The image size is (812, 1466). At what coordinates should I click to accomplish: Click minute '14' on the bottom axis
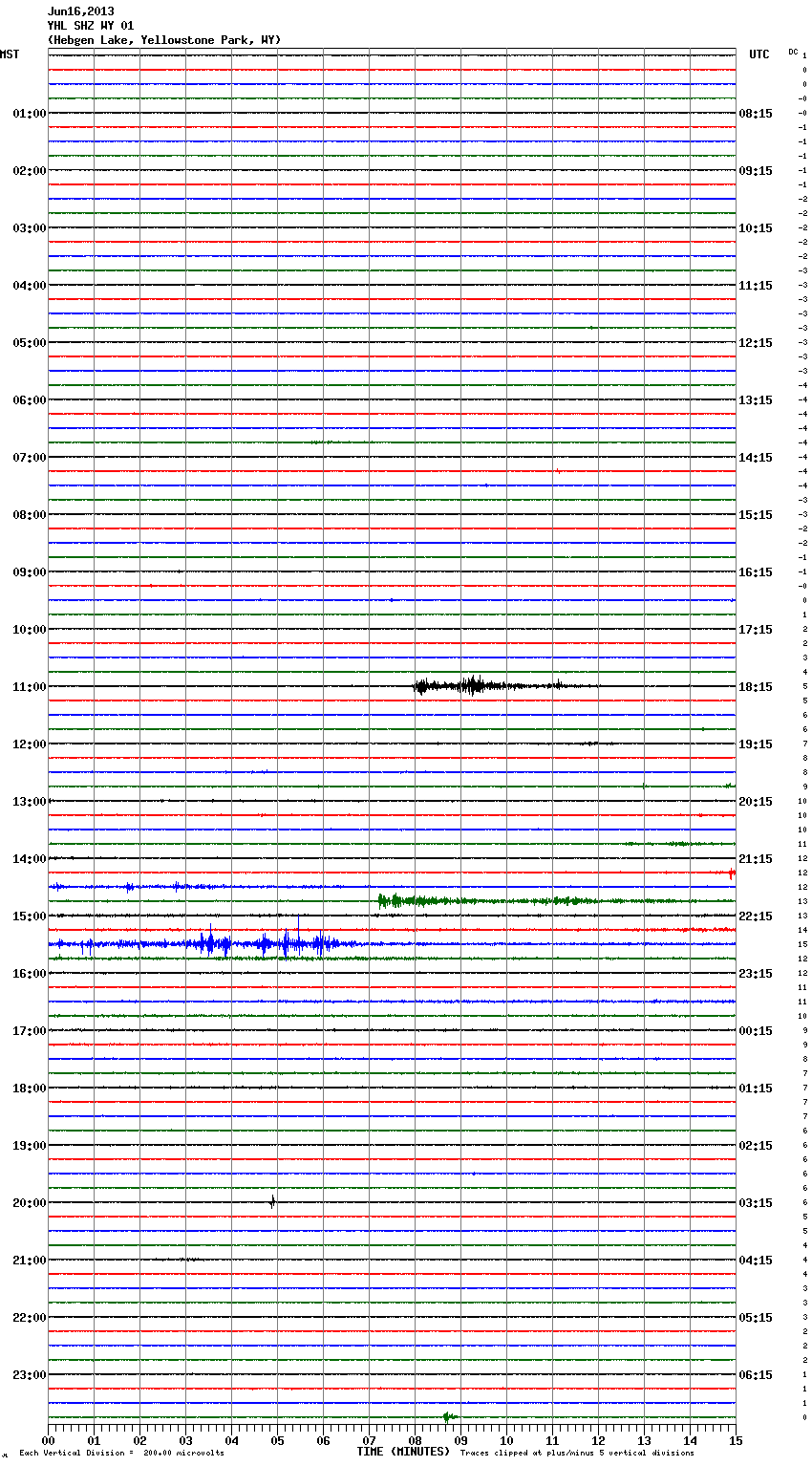[690, 1440]
